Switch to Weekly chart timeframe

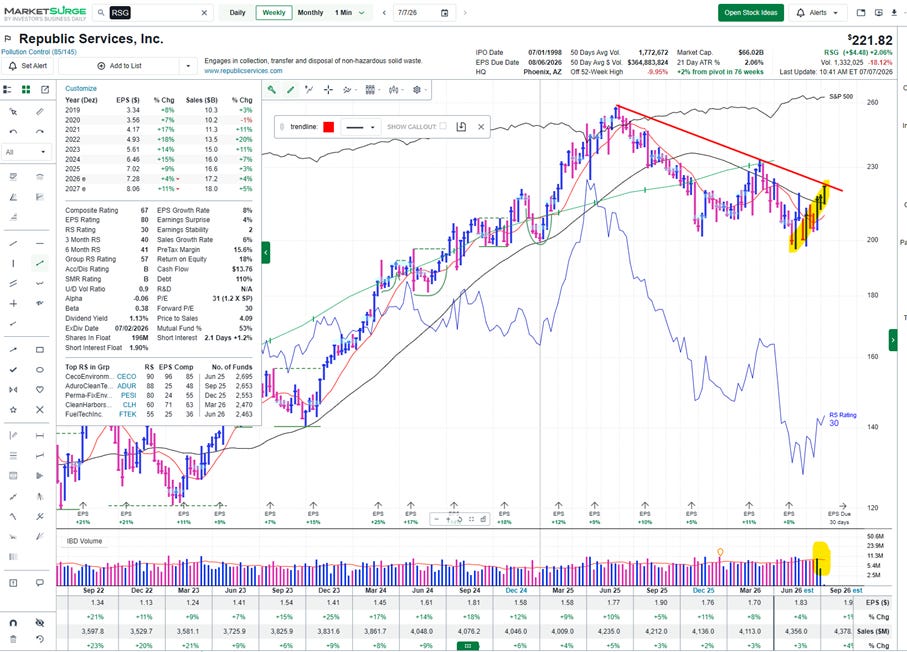coord(274,13)
